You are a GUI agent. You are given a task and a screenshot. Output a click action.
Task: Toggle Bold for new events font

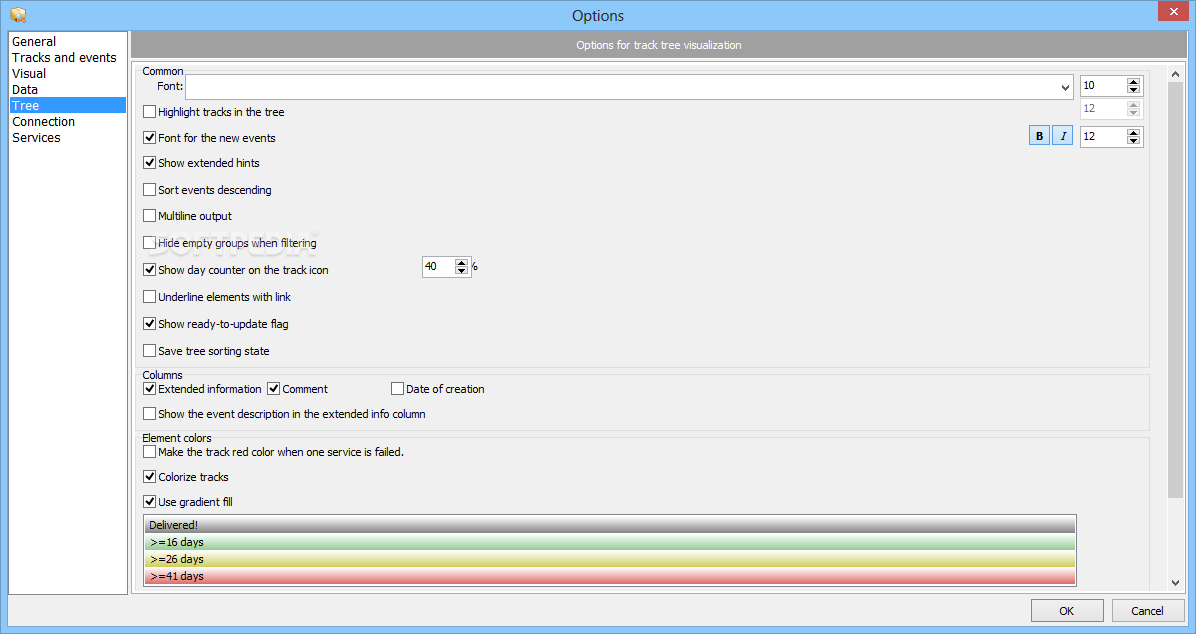coord(1039,136)
